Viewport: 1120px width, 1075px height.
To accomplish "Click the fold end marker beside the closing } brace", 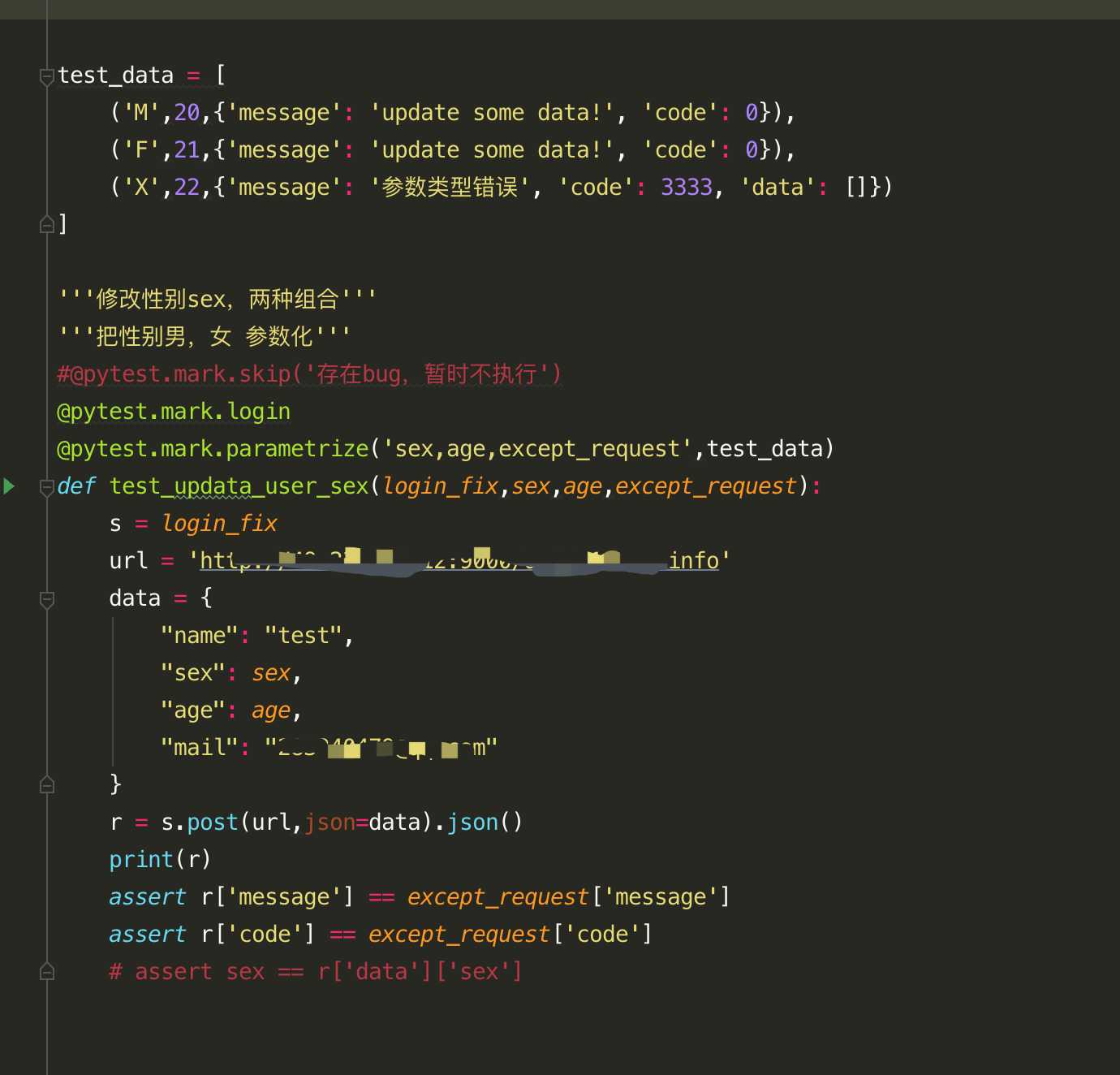I will tap(47, 784).
